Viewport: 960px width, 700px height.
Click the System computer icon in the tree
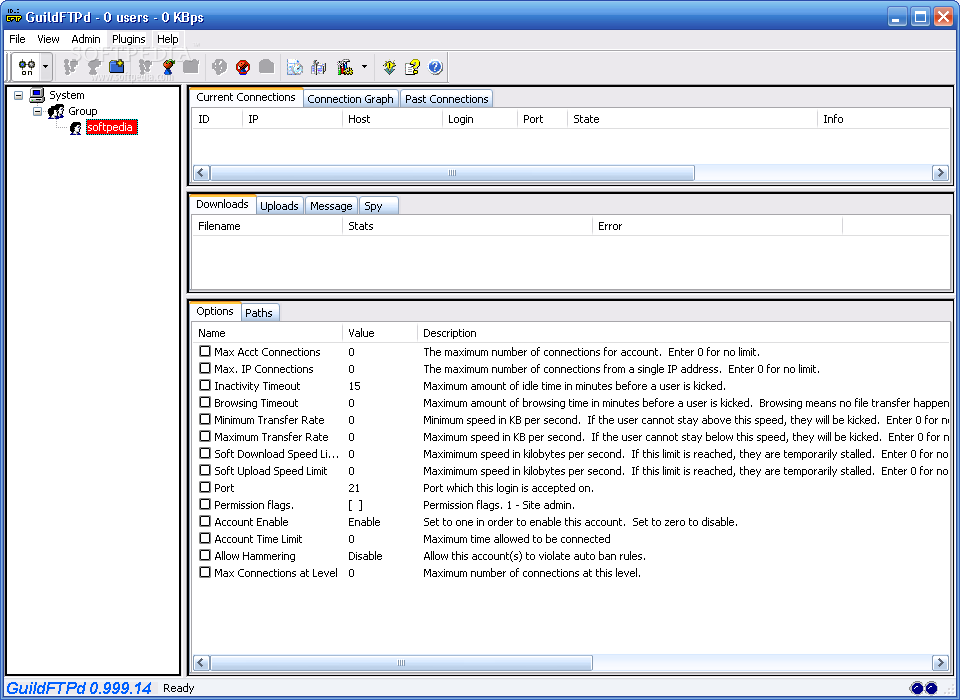37,95
